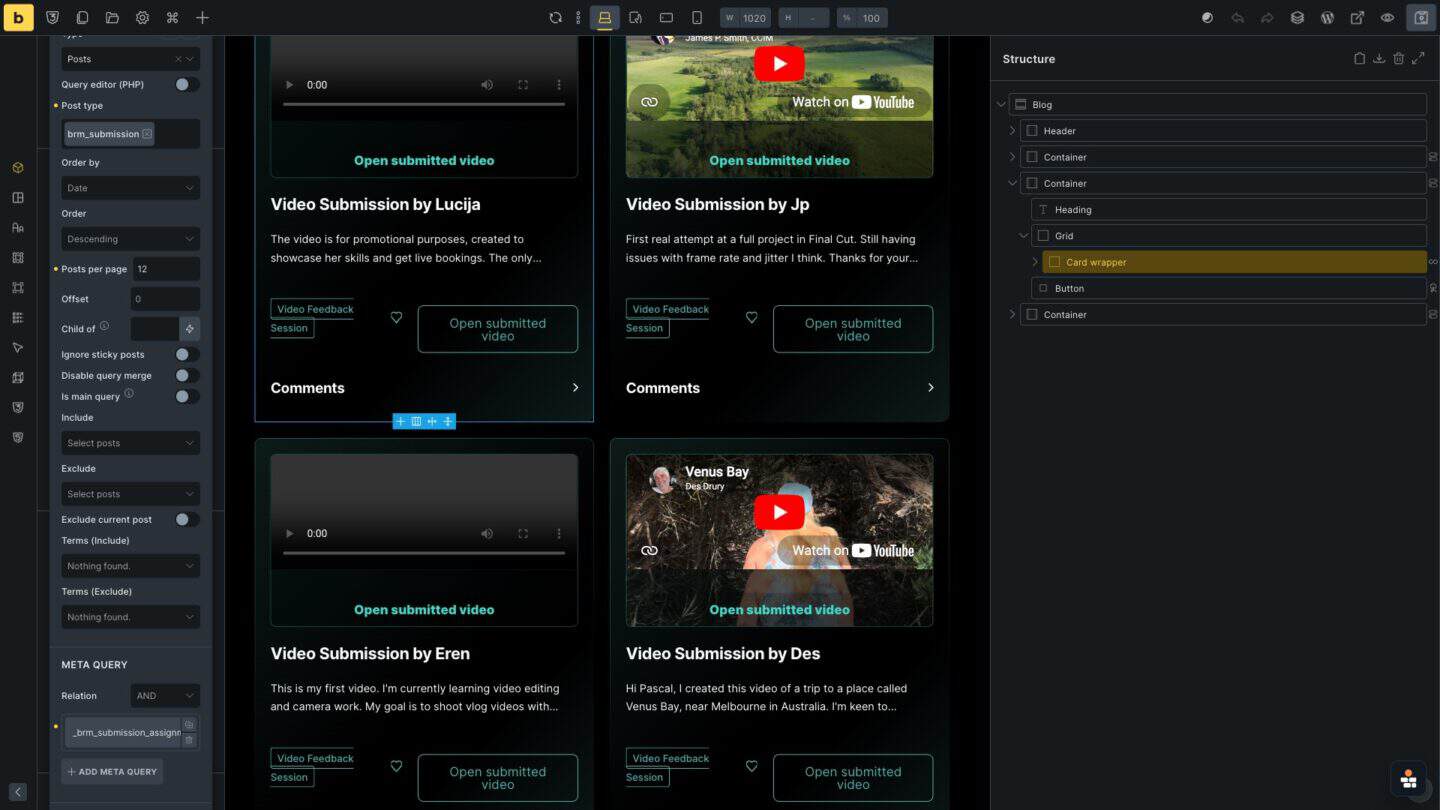Image resolution: width=1440 pixels, height=810 pixels.
Task: Open breakpoint options three-dot menu
Action: [578, 18]
